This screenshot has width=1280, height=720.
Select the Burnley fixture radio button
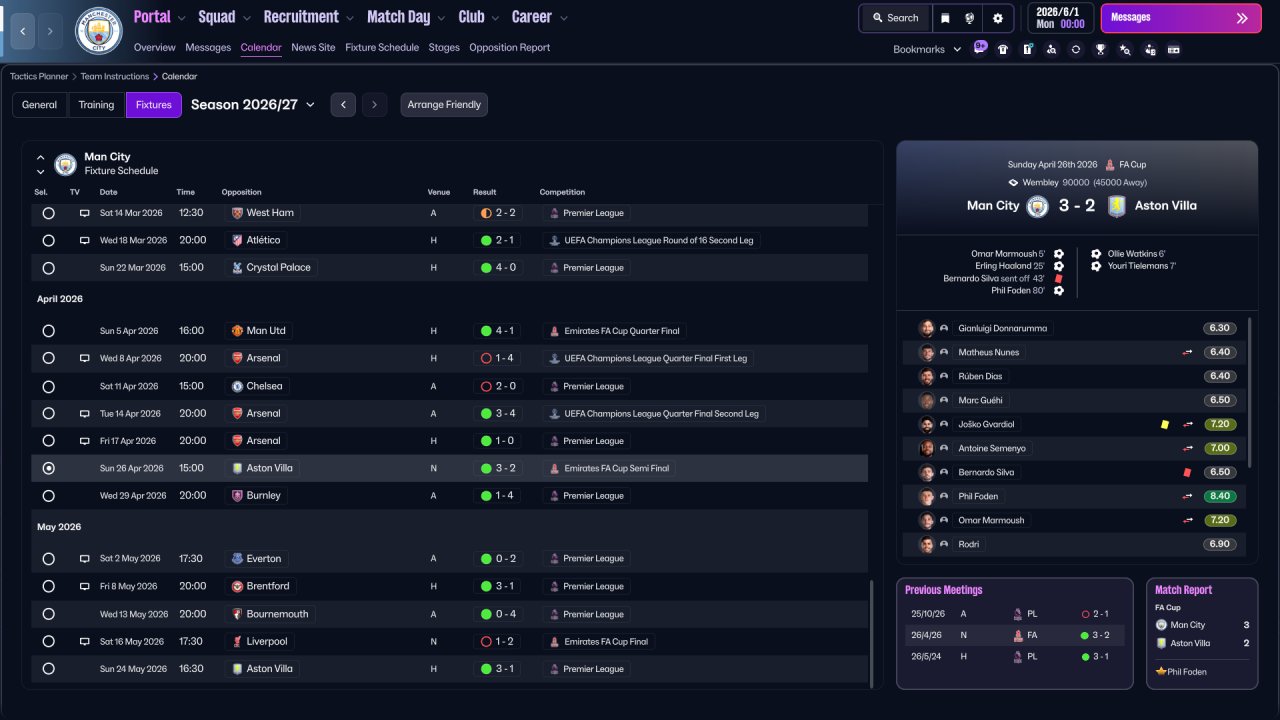tap(48, 496)
